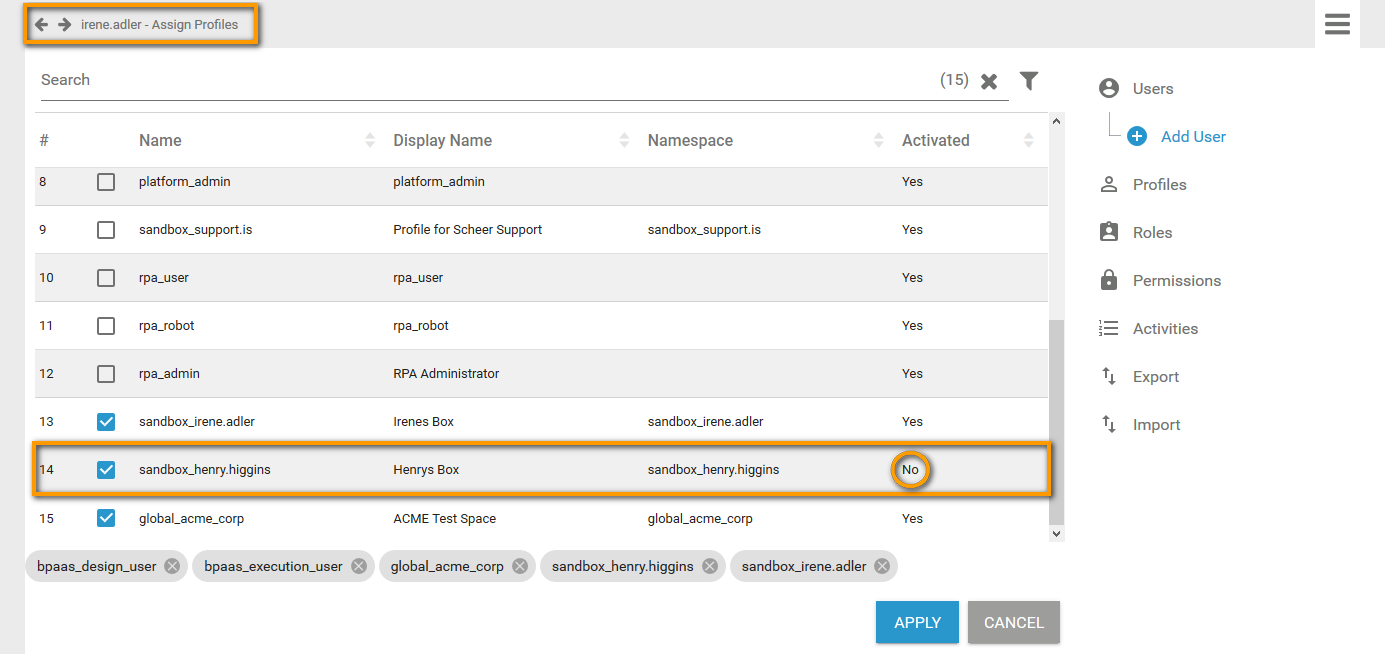Image resolution: width=1385 pixels, height=654 pixels.
Task: Open the Permissions menu item
Action: (1176, 281)
